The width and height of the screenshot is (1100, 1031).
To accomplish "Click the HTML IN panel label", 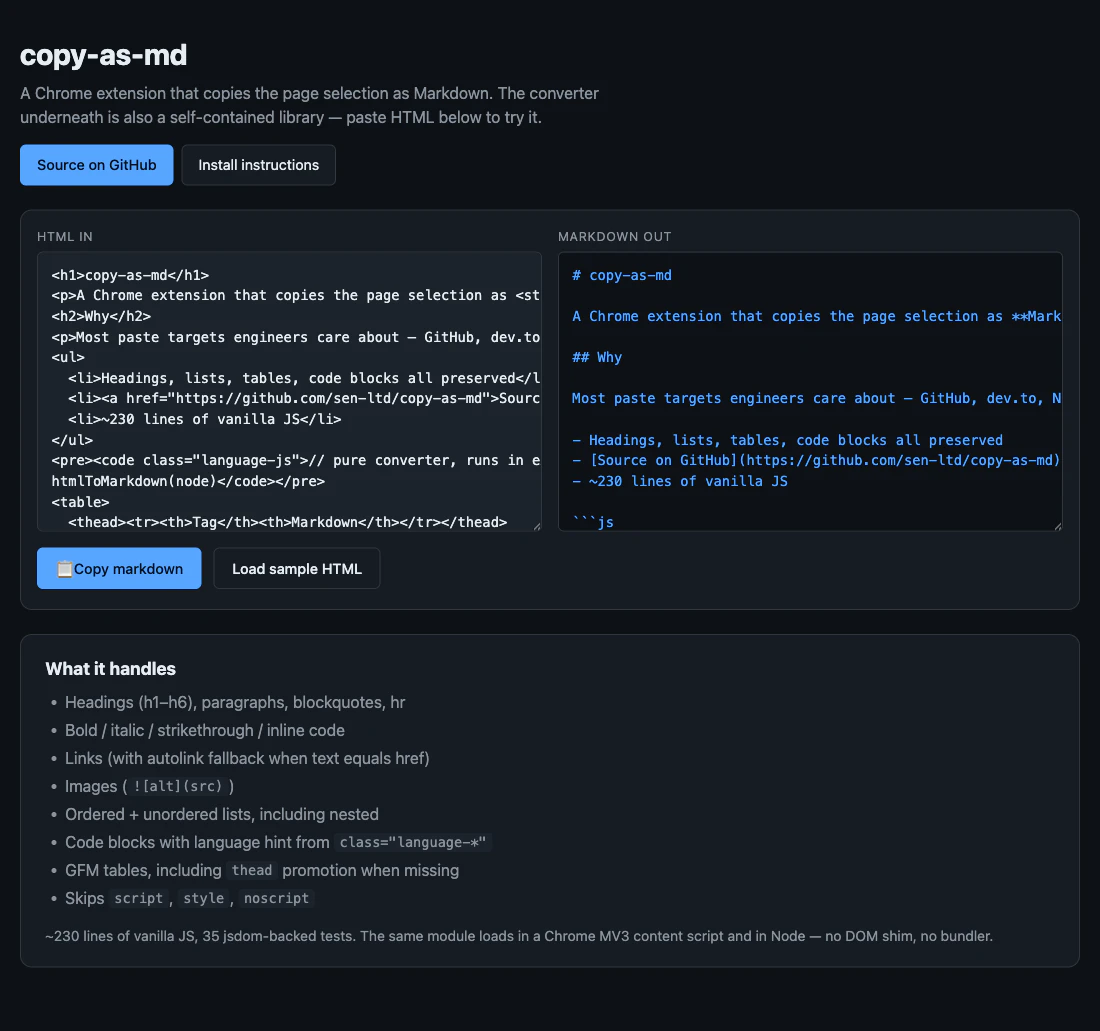I will click(64, 237).
